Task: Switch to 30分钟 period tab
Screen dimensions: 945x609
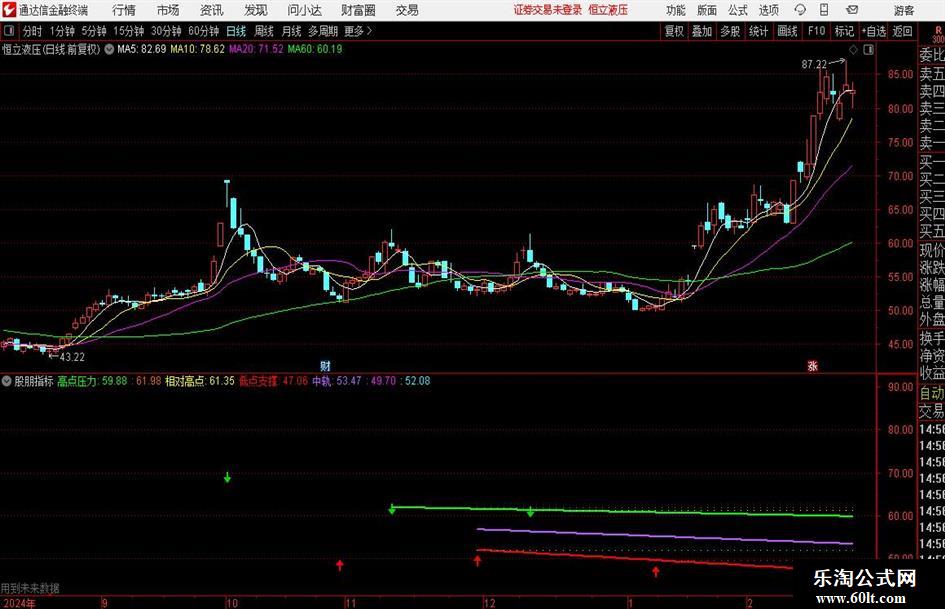Action: coord(166,31)
